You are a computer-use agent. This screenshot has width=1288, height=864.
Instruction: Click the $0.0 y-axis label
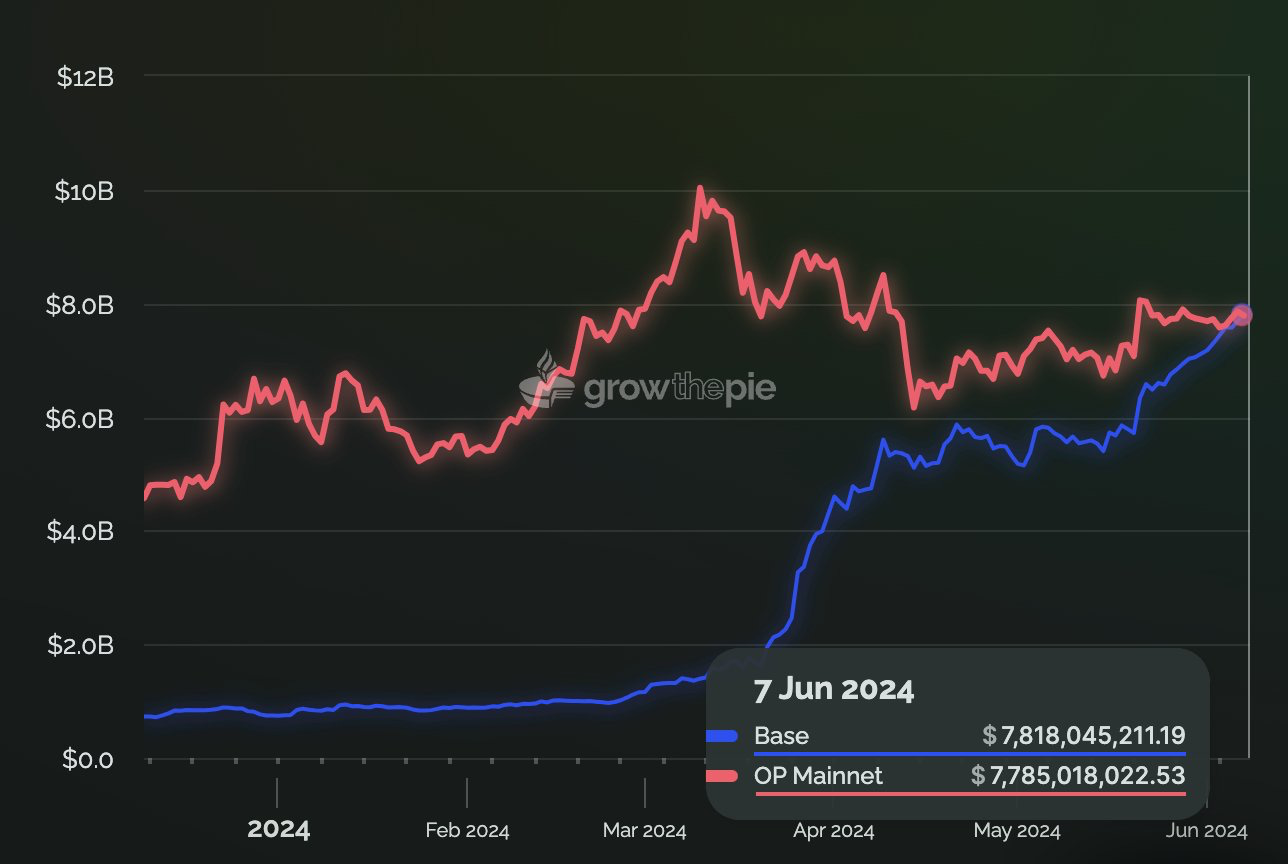pos(89,760)
